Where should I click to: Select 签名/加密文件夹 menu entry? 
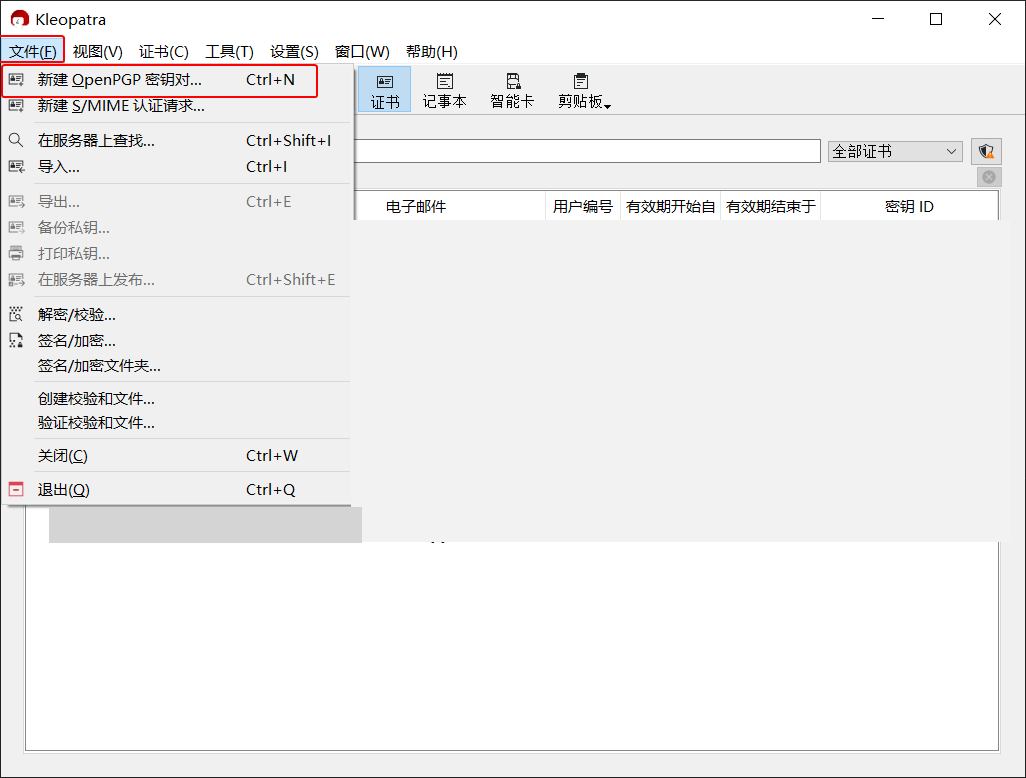click(x=177, y=366)
